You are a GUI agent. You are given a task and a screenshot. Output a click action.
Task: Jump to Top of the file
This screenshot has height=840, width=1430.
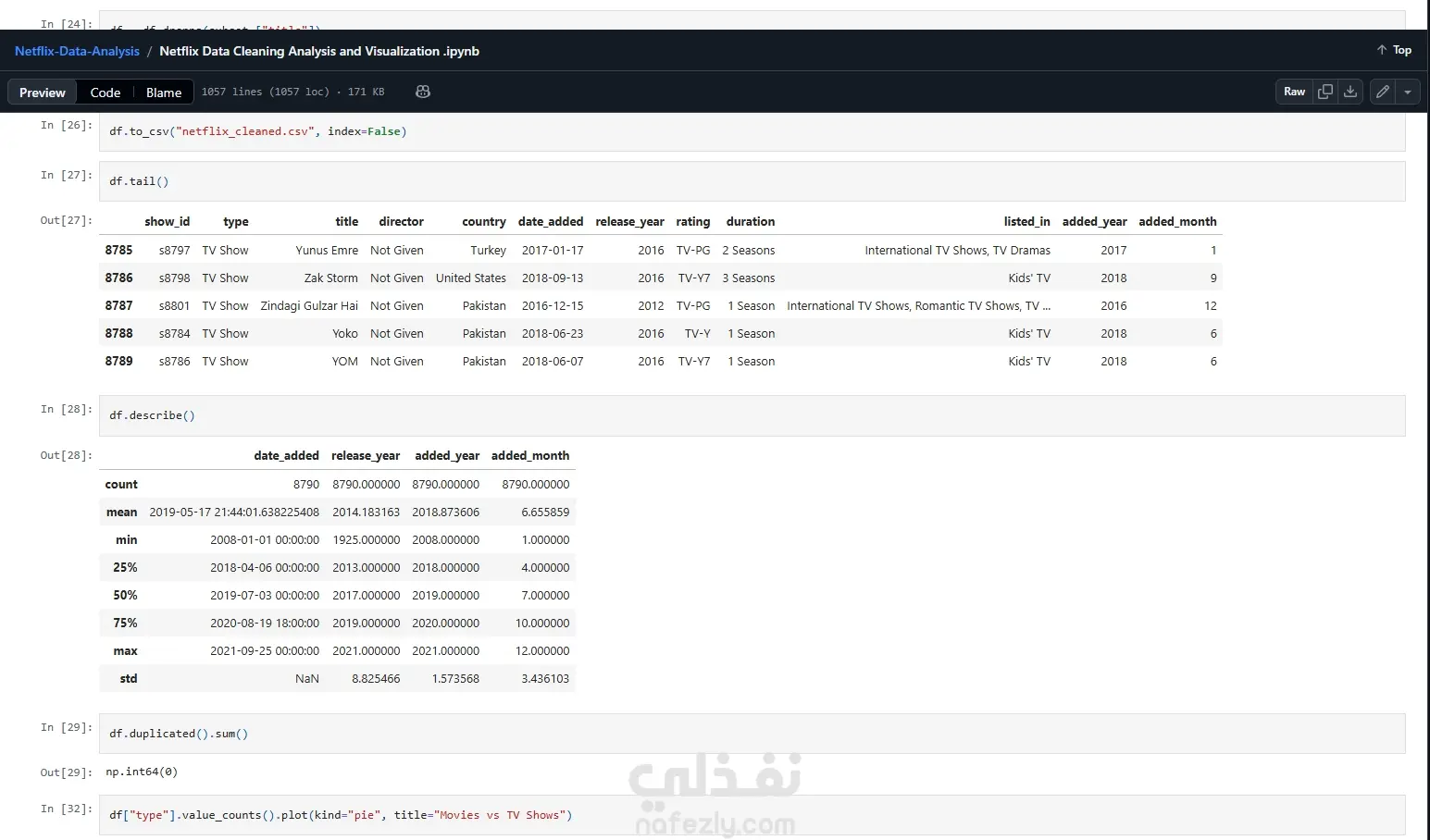click(x=1394, y=50)
